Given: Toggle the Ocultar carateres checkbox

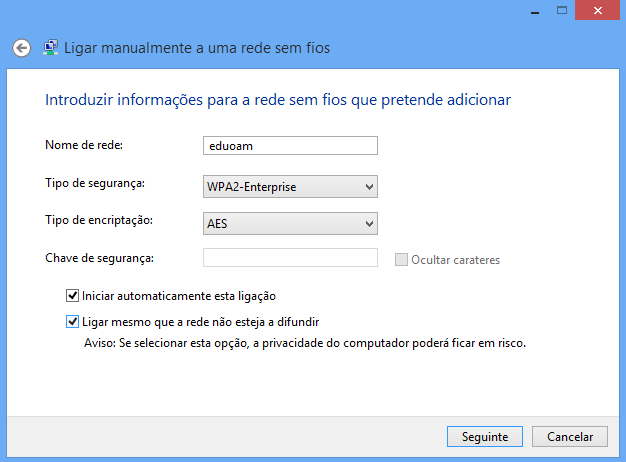Looking at the screenshot, I should pyautogui.click(x=401, y=260).
